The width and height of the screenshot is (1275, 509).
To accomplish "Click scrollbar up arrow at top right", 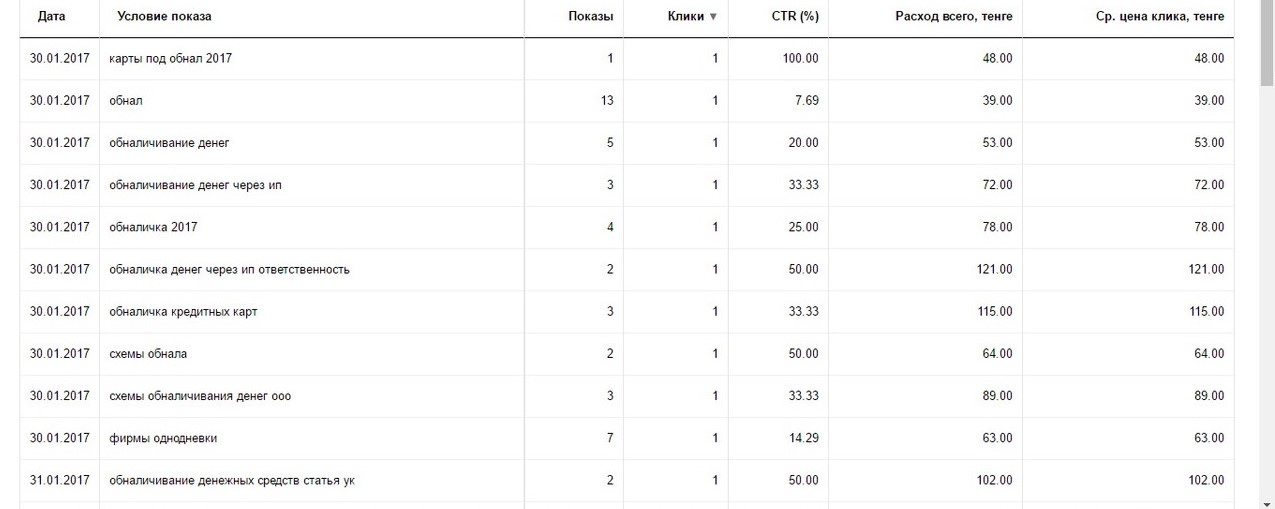I will click(1266, 6).
